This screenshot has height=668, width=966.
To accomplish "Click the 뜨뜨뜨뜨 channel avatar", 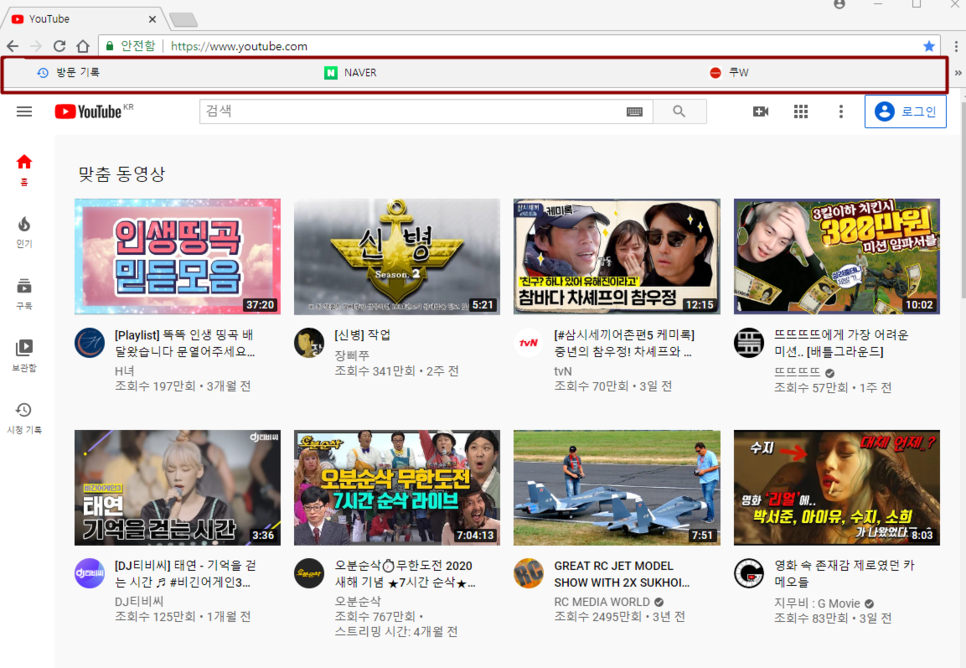I will coord(749,343).
